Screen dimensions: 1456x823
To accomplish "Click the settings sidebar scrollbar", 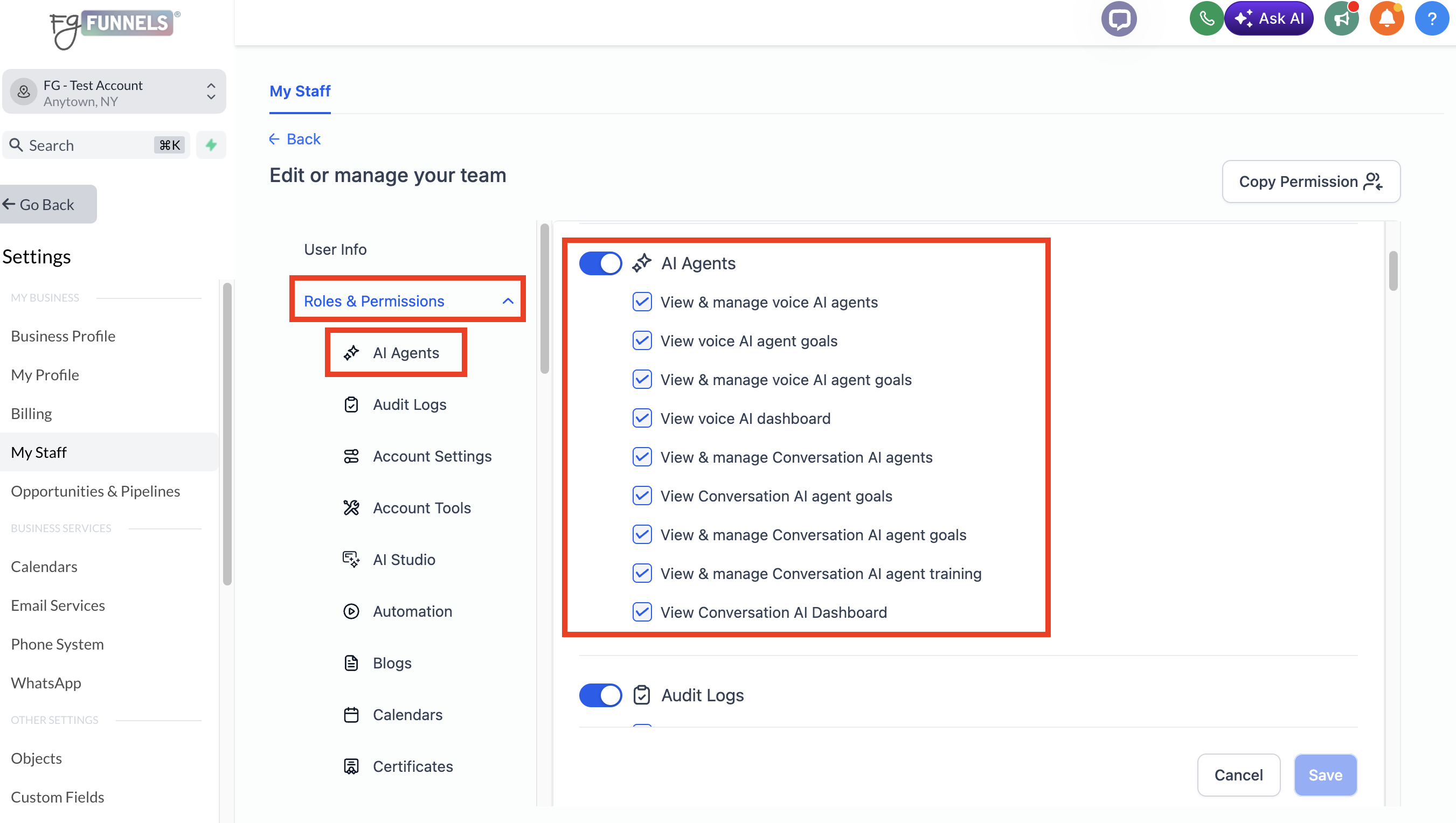I will pos(227,434).
